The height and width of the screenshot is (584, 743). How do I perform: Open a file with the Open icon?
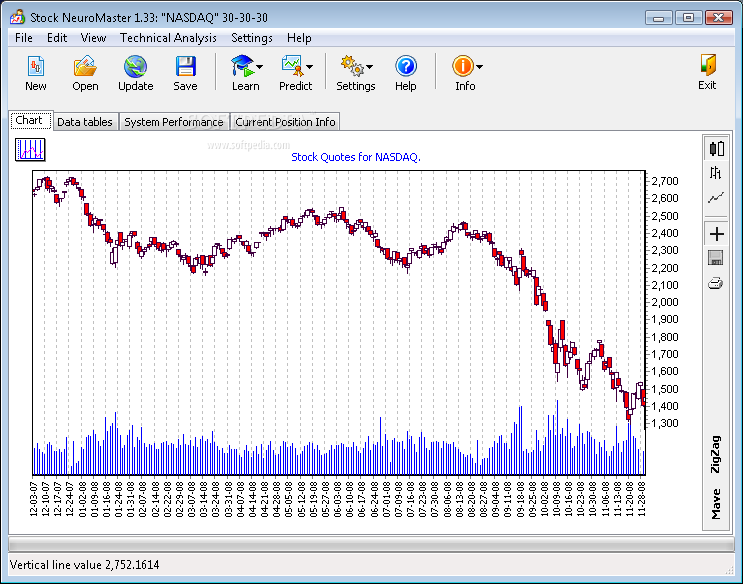click(x=85, y=66)
